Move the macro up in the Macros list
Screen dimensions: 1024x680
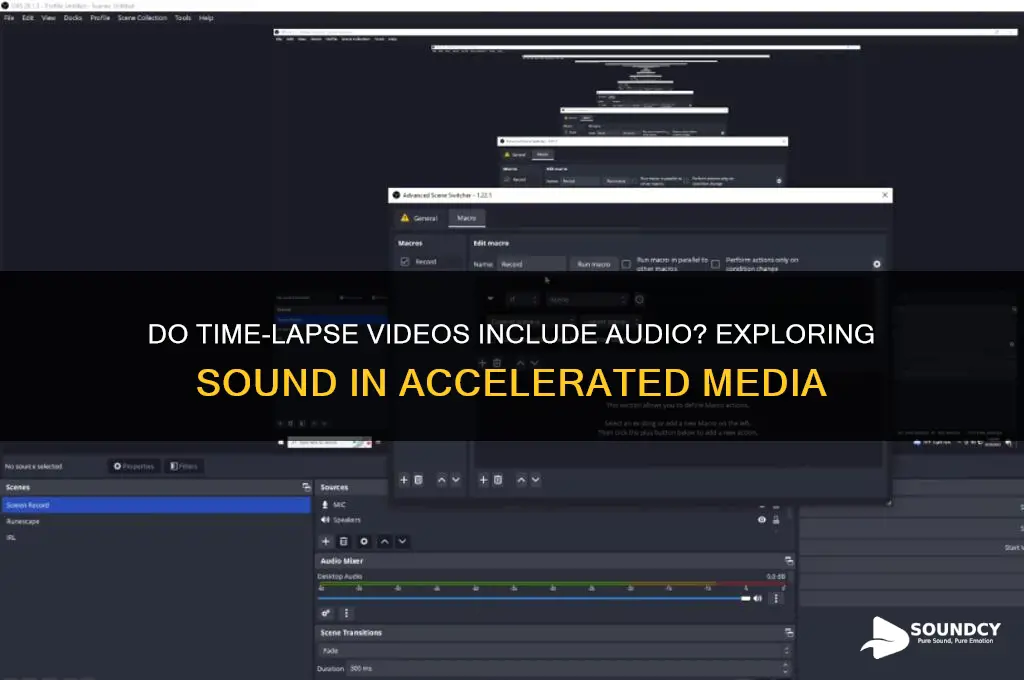(441, 480)
